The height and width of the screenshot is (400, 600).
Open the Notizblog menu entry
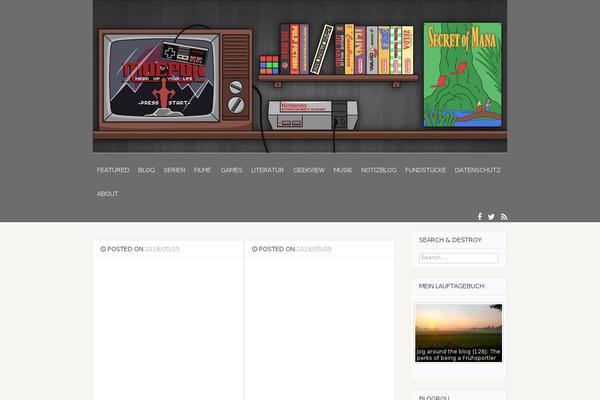[378, 170]
